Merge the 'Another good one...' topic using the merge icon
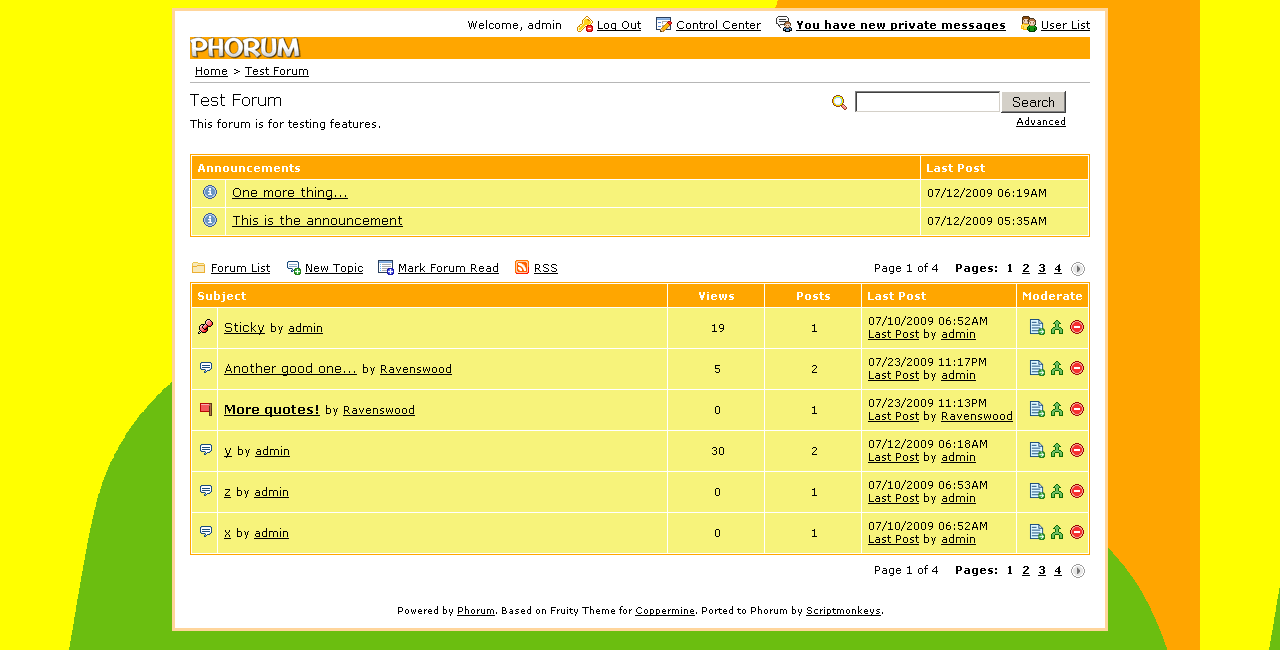This screenshot has height=650, width=1280. 1057,368
